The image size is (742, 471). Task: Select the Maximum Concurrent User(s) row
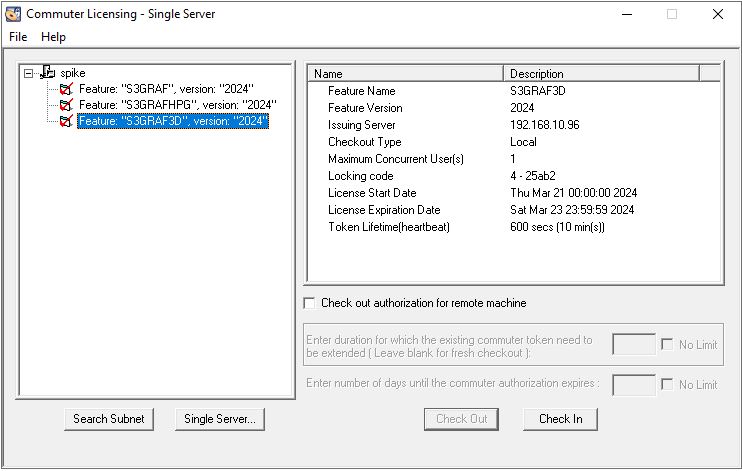(513, 159)
